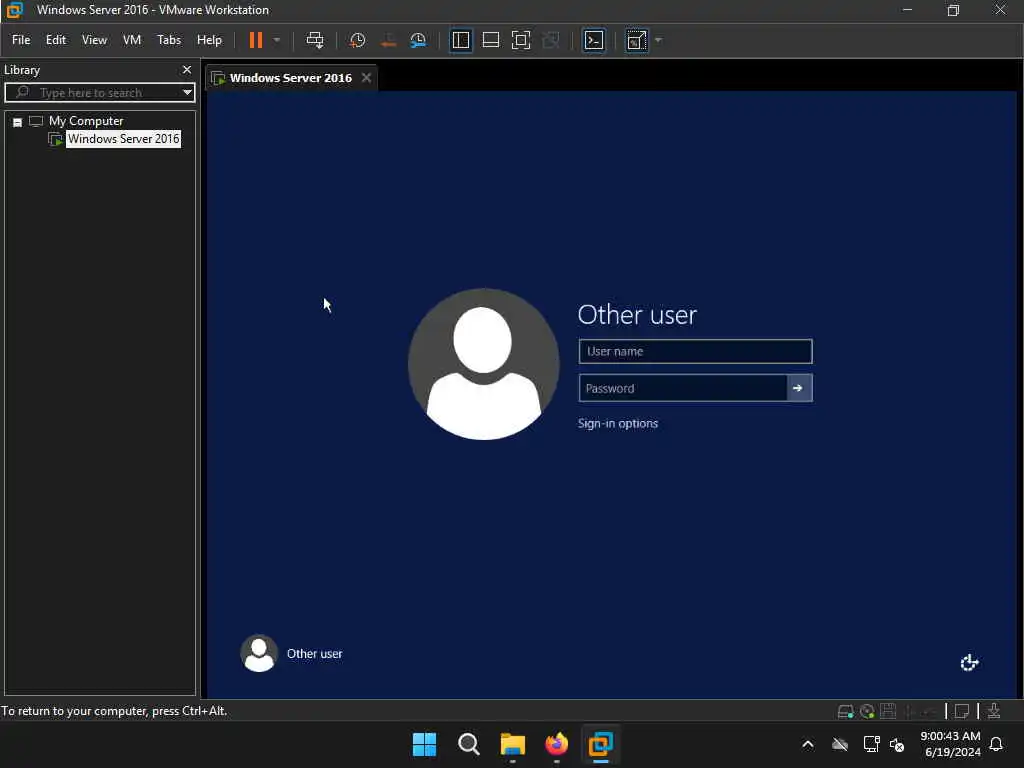Click the CD/DVD drive status bar icon
Image resolution: width=1024 pixels, height=768 pixels.
click(867, 711)
